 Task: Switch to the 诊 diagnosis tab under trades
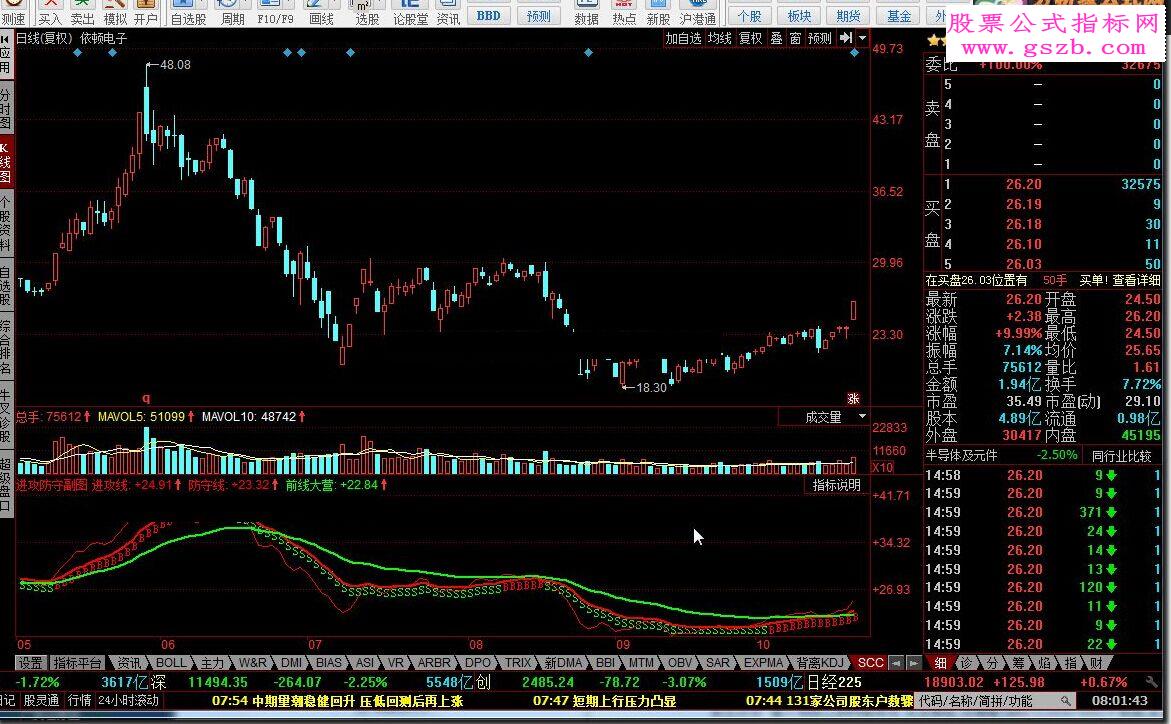(x=966, y=663)
